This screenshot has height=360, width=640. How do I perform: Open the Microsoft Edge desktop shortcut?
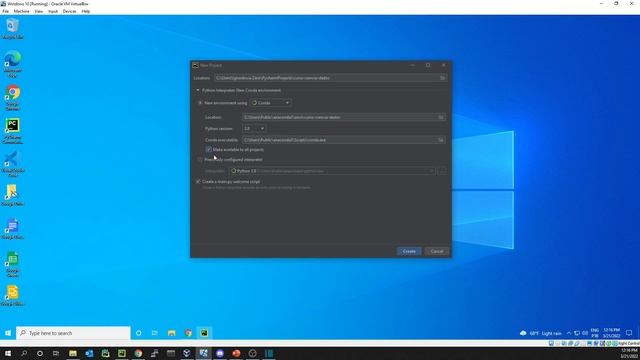[13, 64]
